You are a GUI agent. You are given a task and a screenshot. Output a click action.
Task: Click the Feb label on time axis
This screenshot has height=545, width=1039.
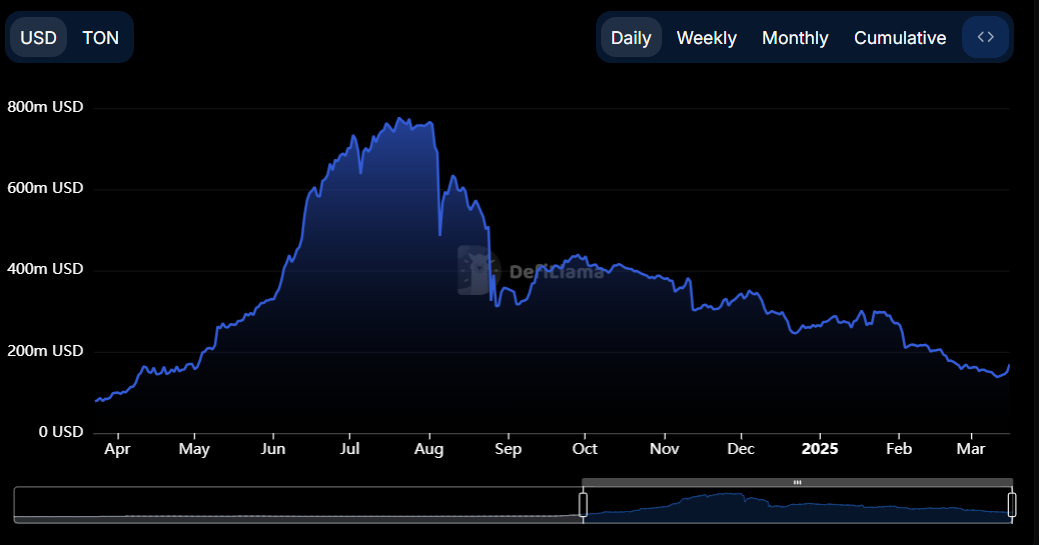coord(899,449)
